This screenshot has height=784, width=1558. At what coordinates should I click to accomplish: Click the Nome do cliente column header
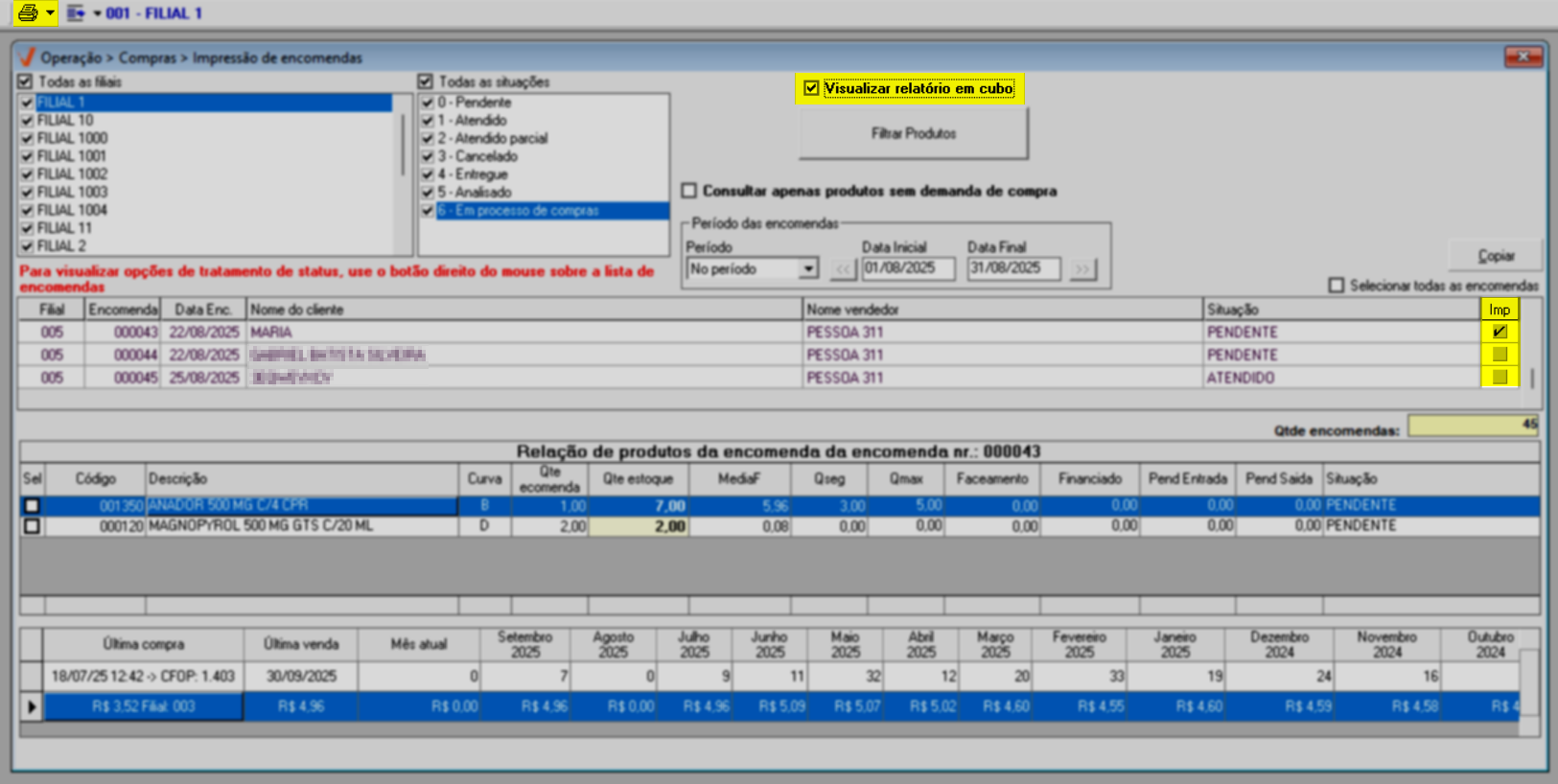click(x=523, y=310)
